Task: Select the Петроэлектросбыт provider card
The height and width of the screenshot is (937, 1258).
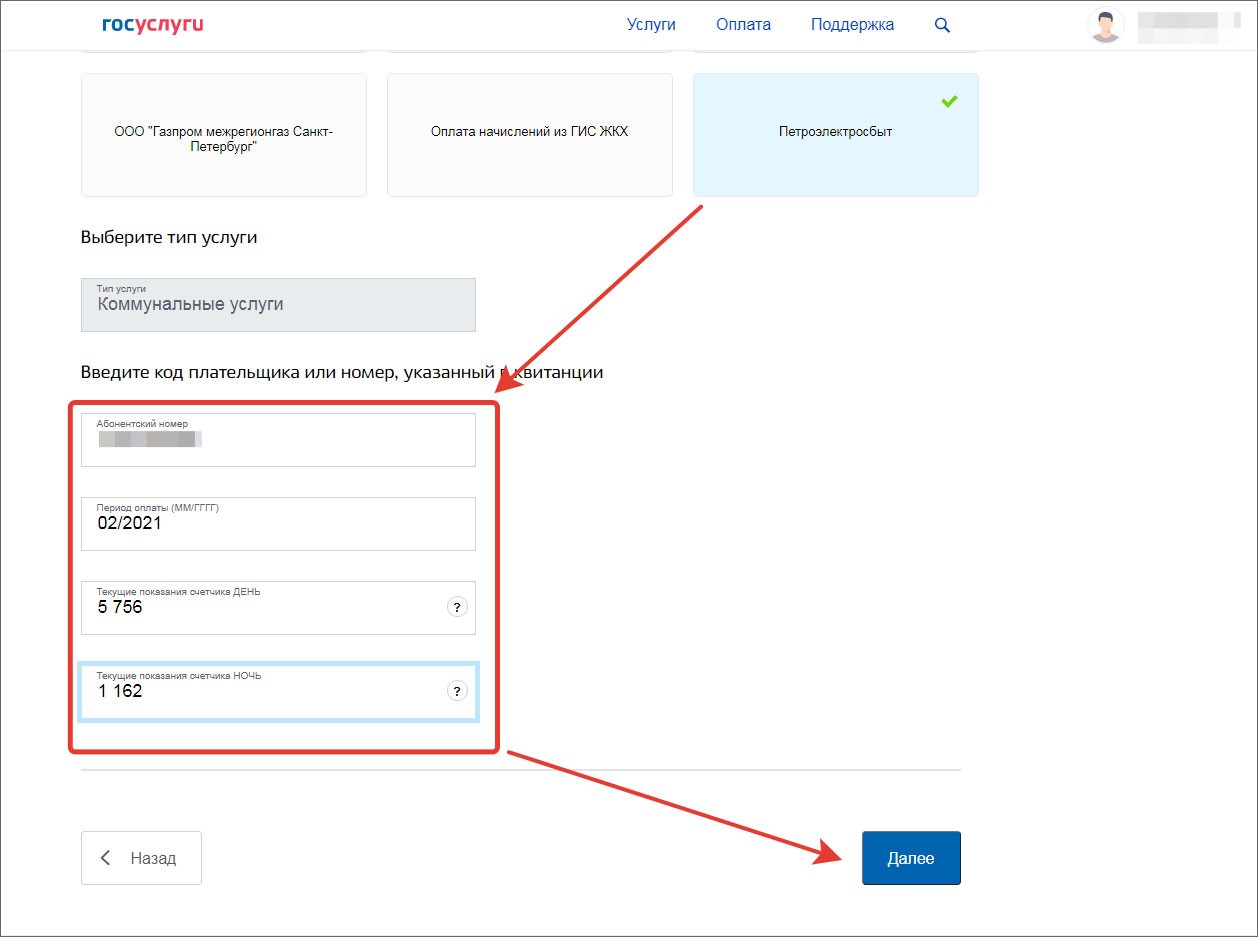Action: click(x=835, y=135)
